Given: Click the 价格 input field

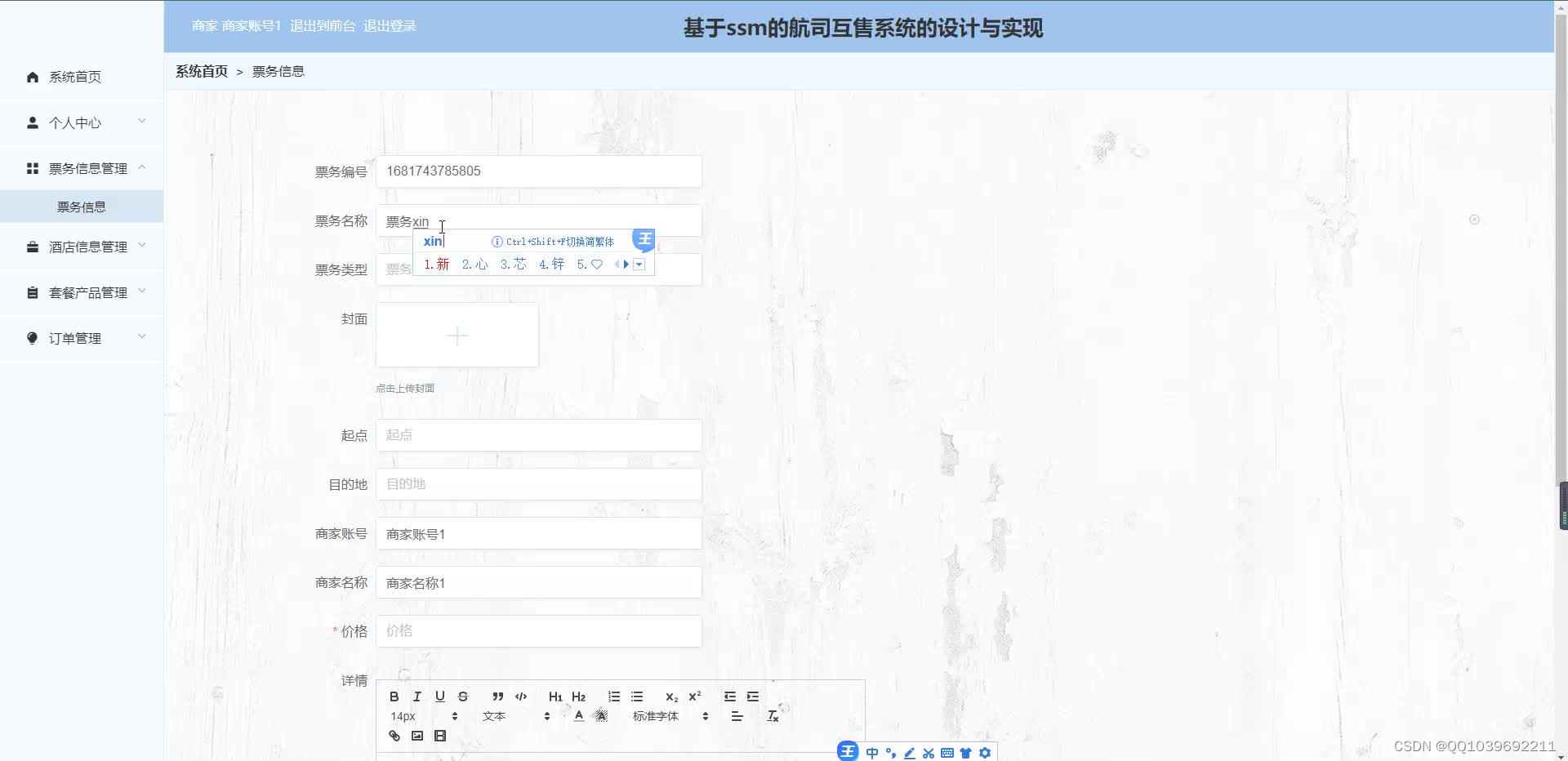Looking at the screenshot, I should tap(538, 631).
